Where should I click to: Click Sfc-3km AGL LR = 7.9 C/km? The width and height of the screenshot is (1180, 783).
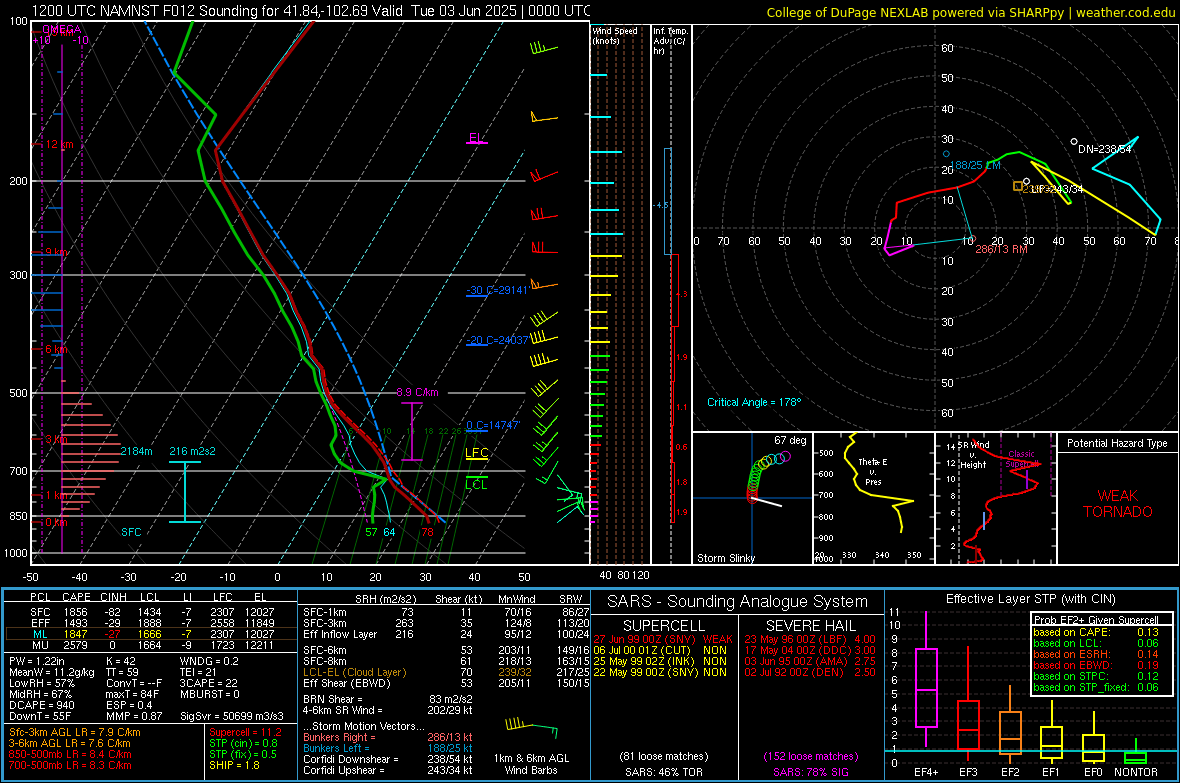(75, 732)
